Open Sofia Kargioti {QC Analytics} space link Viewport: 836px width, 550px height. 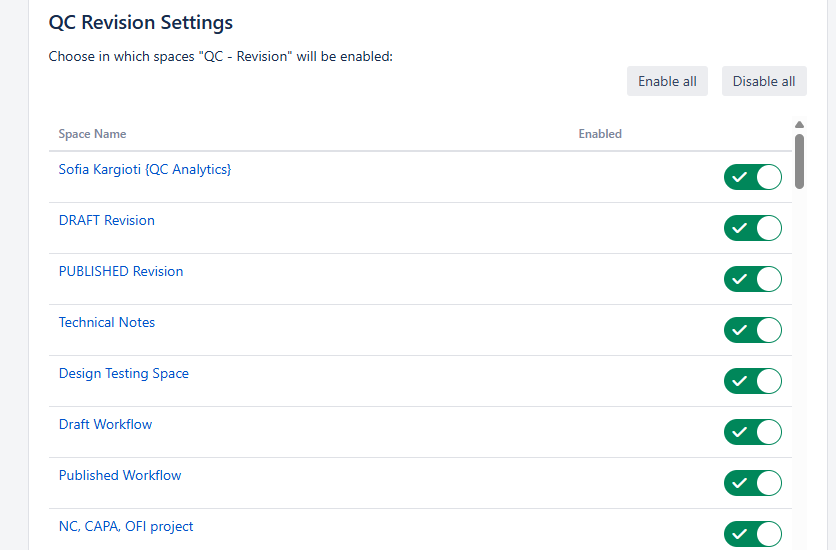coord(145,170)
